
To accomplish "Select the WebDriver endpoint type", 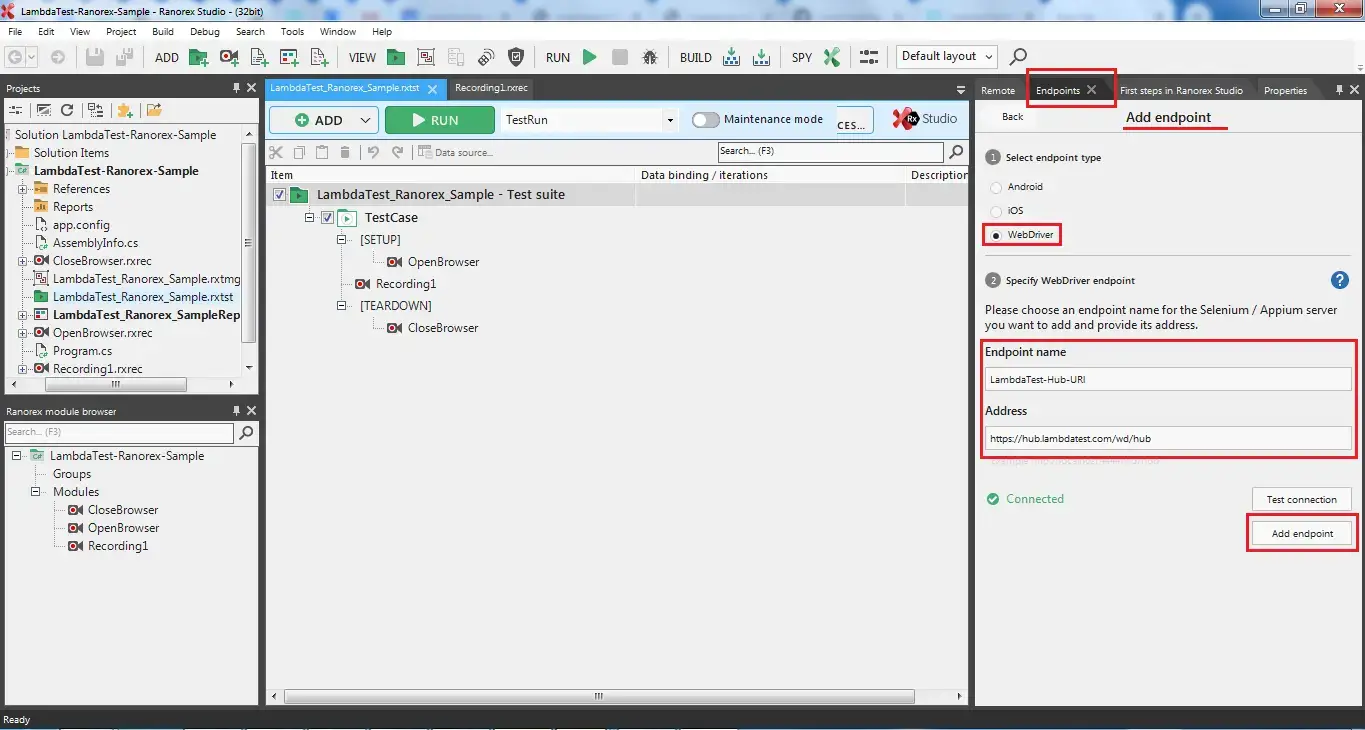I will (x=996, y=234).
